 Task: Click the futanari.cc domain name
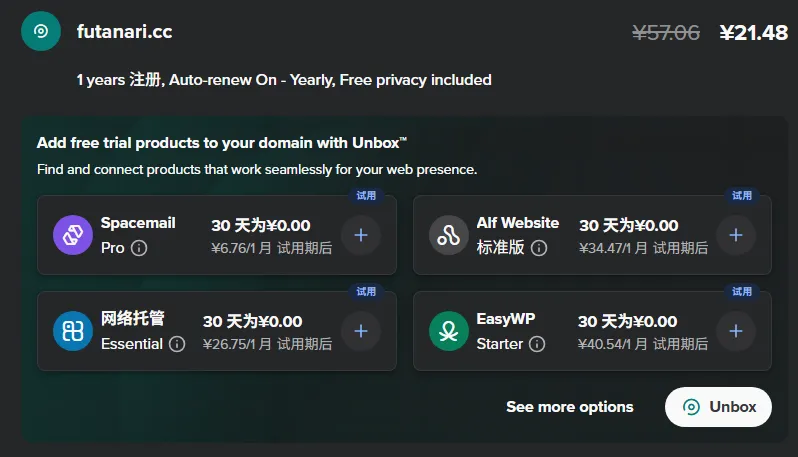click(x=124, y=32)
